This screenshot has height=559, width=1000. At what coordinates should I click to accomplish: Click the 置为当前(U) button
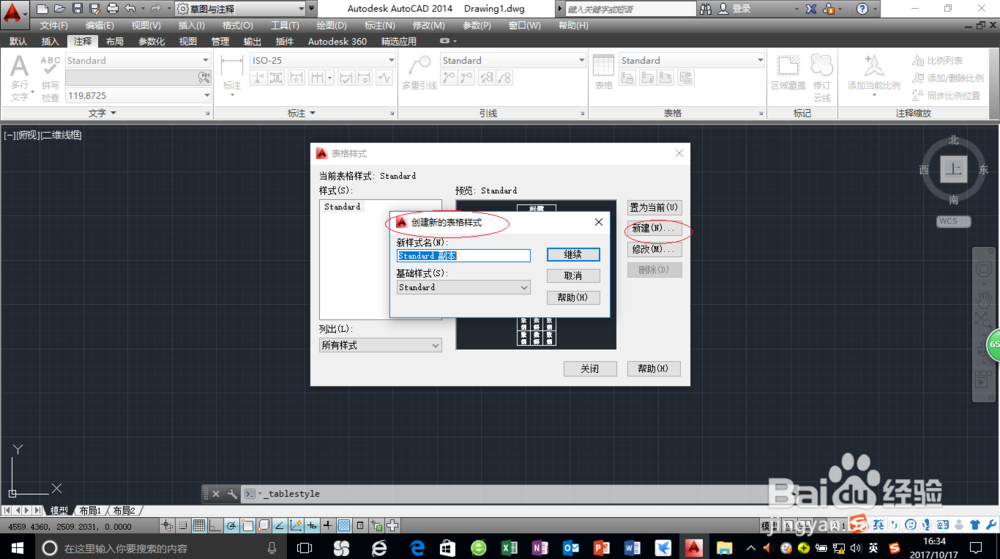[x=654, y=207]
